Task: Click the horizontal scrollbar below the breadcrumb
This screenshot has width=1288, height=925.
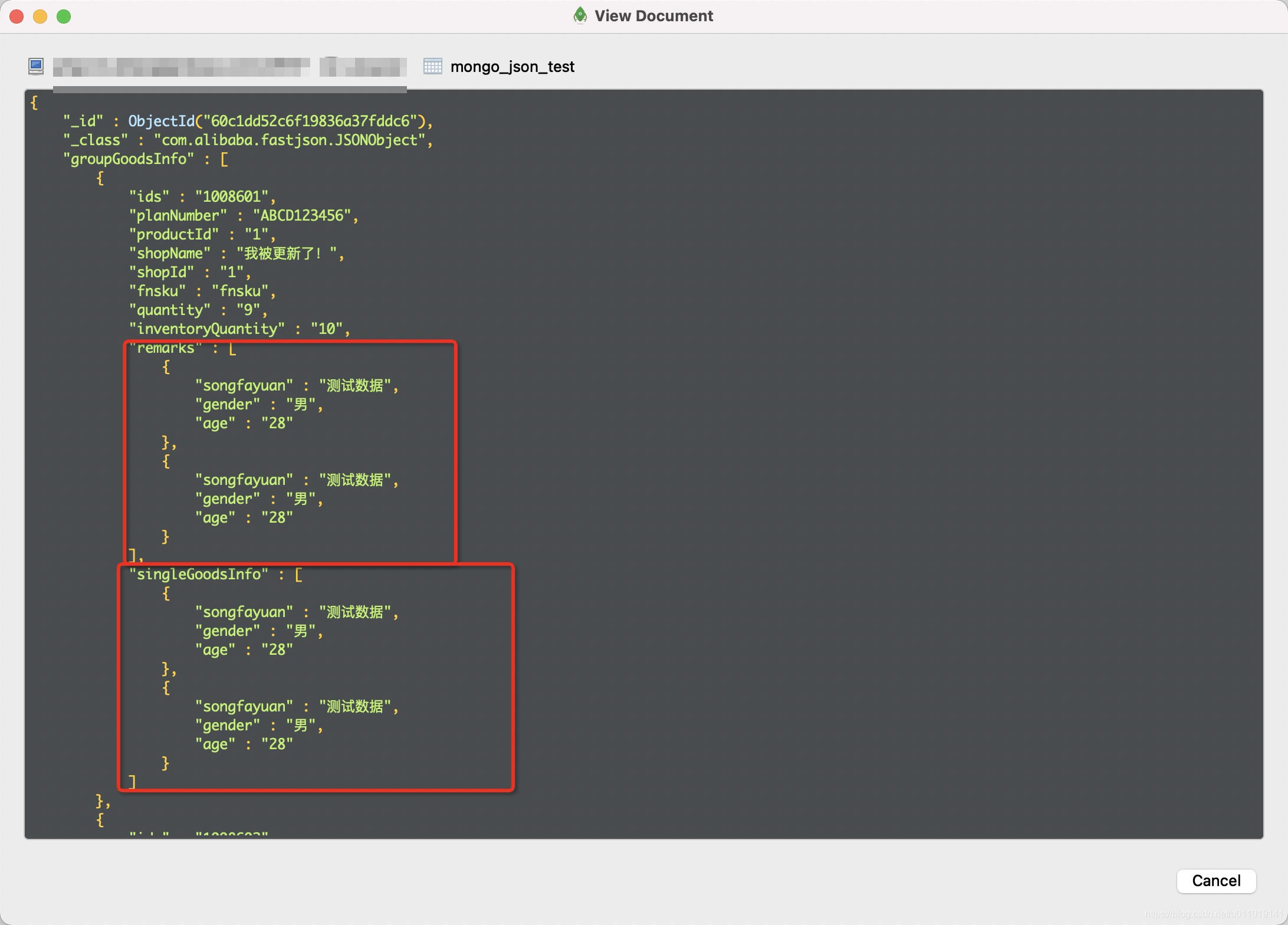Action: [230, 90]
